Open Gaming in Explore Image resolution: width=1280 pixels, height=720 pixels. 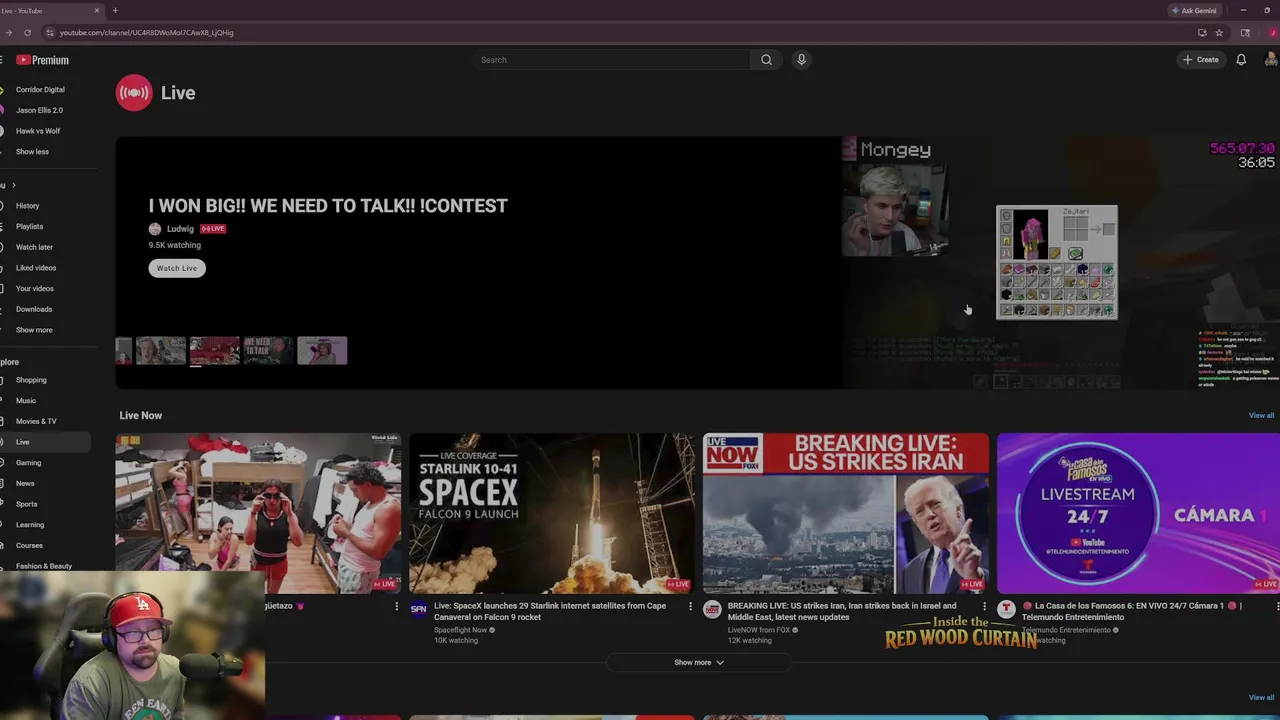tap(28, 463)
